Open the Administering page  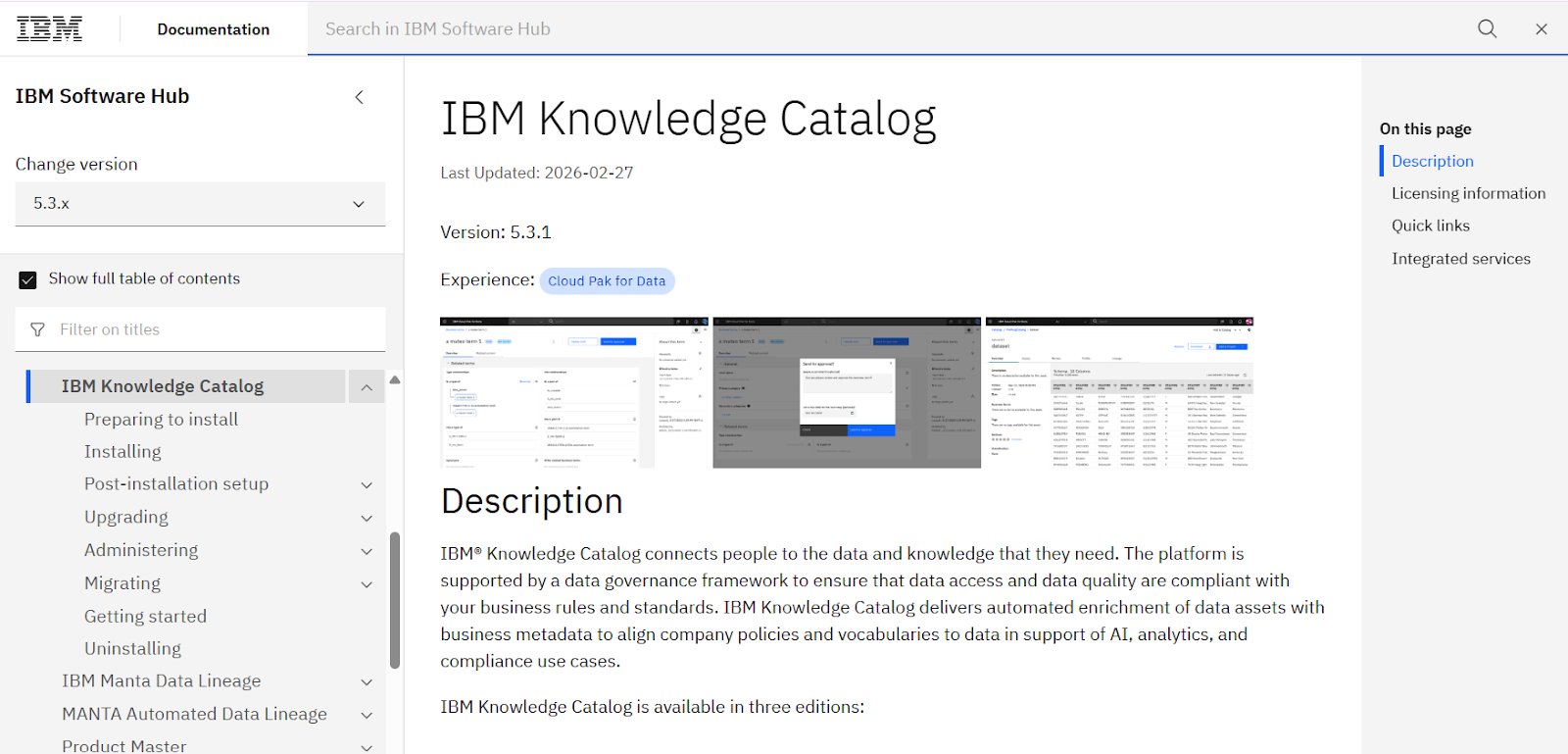click(x=141, y=550)
